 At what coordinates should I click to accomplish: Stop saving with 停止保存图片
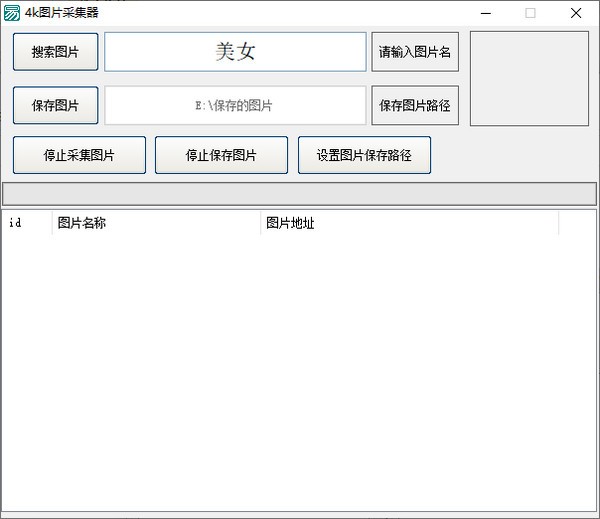[x=221, y=155]
